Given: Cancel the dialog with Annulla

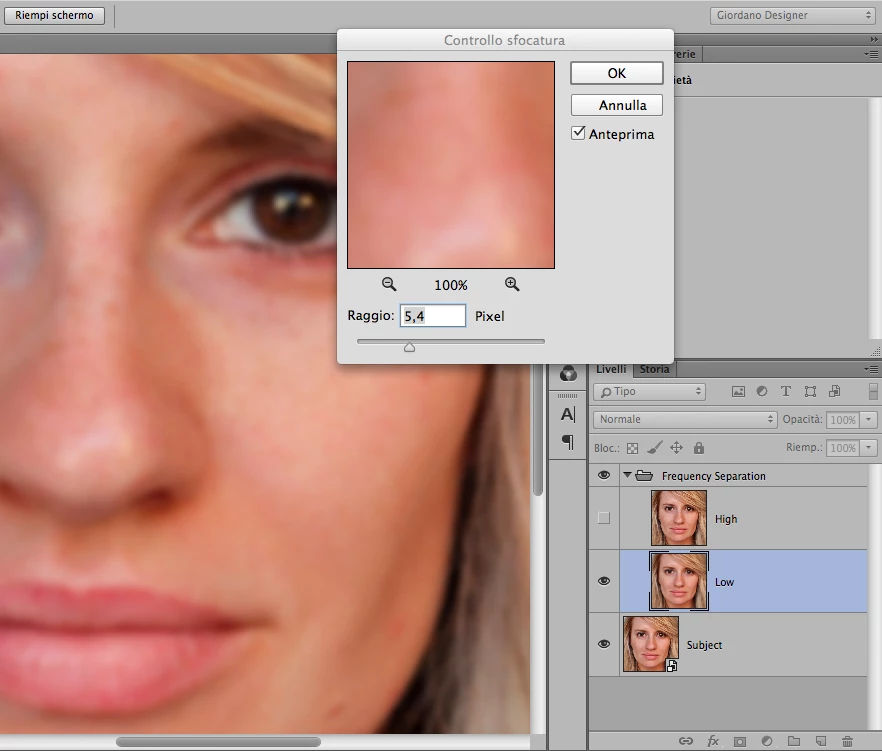Looking at the screenshot, I should (616, 105).
